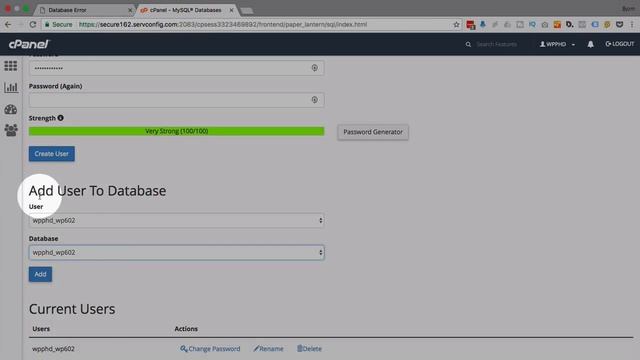The height and width of the screenshot is (360, 640).
Task: Open a new browser tab
Action: pyautogui.click(x=247, y=11)
